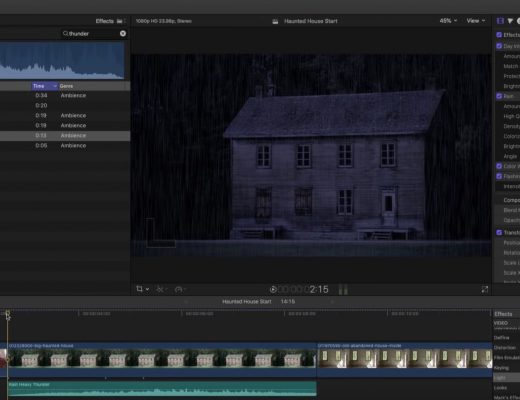
Task: Click the photos and audio browser icon next to Effects
Action: point(119,21)
